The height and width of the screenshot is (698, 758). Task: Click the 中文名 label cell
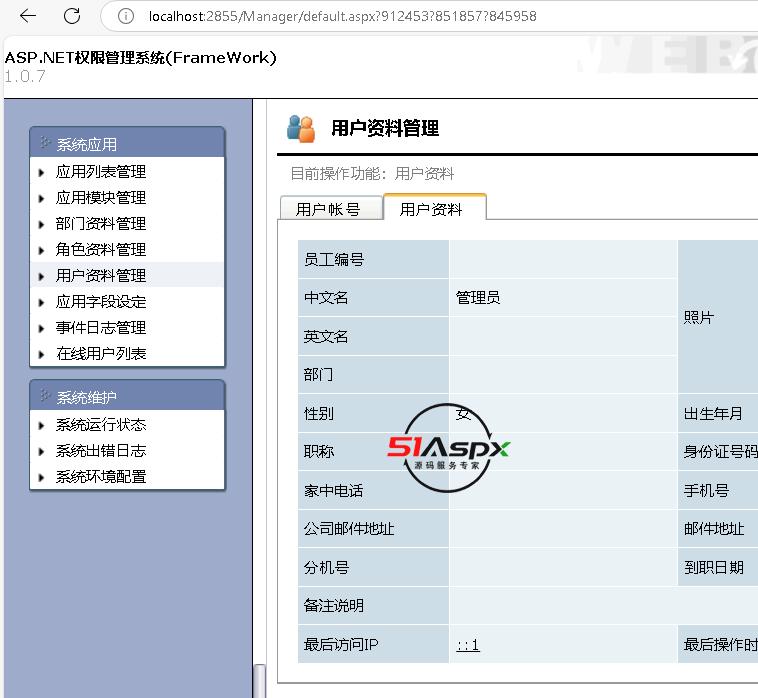click(x=373, y=298)
